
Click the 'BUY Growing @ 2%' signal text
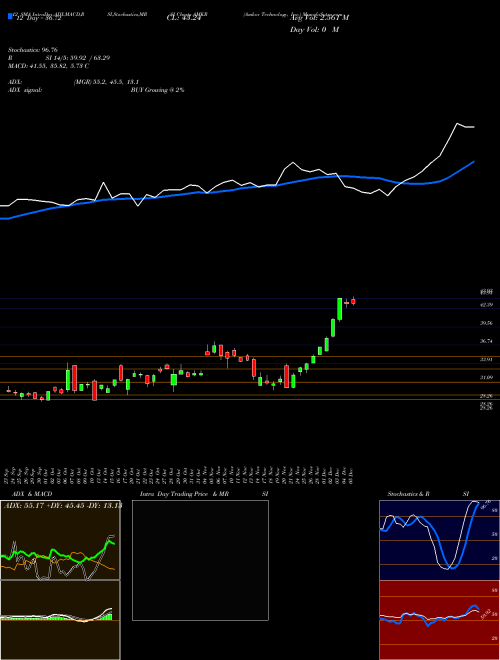[x=157, y=90]
